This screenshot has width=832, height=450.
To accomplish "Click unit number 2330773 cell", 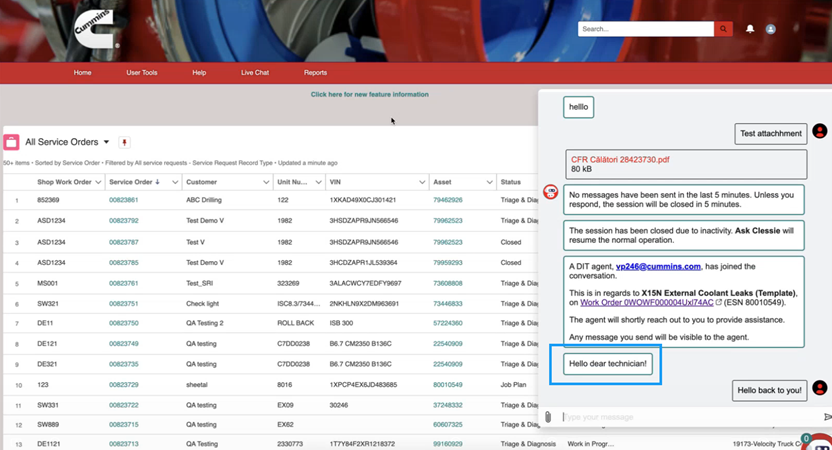I will [x=290, y=444].
